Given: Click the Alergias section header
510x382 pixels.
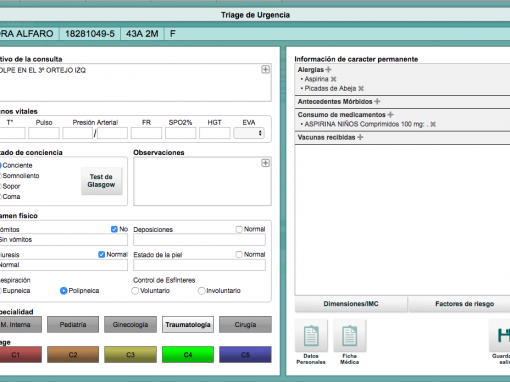Looking at the screenshot, I should (311, 69).
